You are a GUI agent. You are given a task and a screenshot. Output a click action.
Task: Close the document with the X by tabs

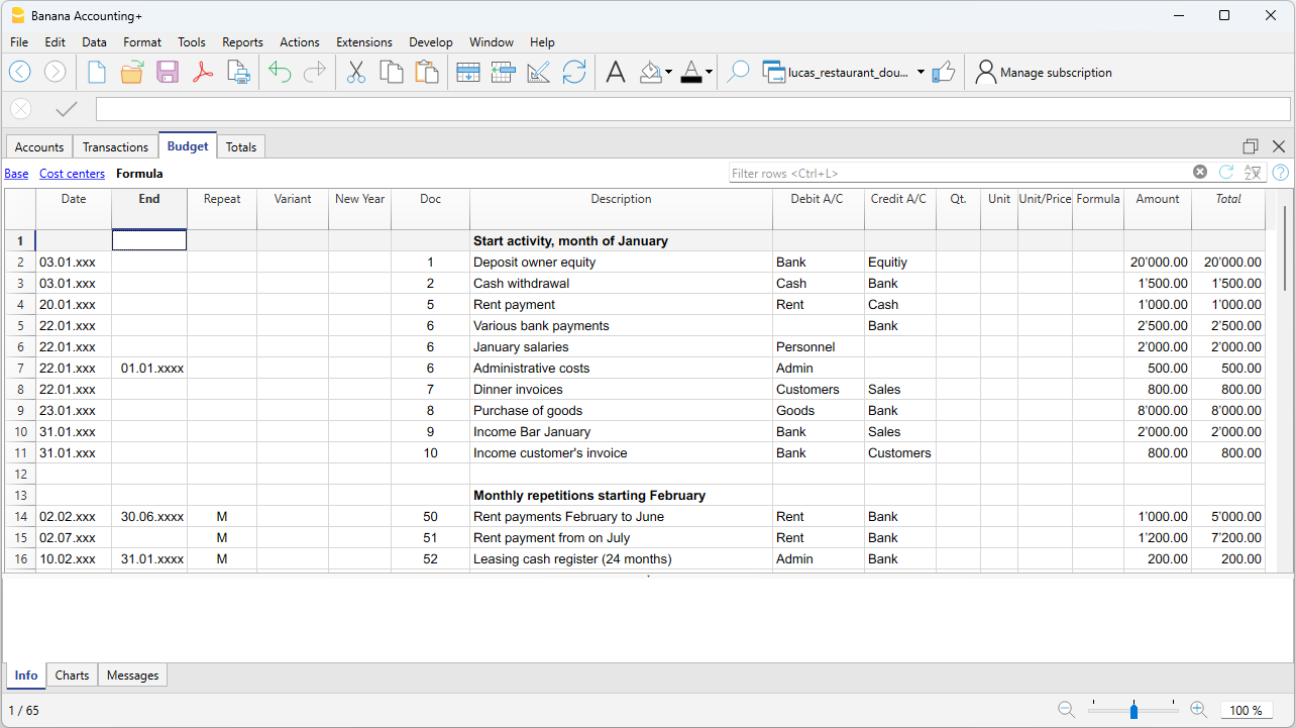[1279, 146]
